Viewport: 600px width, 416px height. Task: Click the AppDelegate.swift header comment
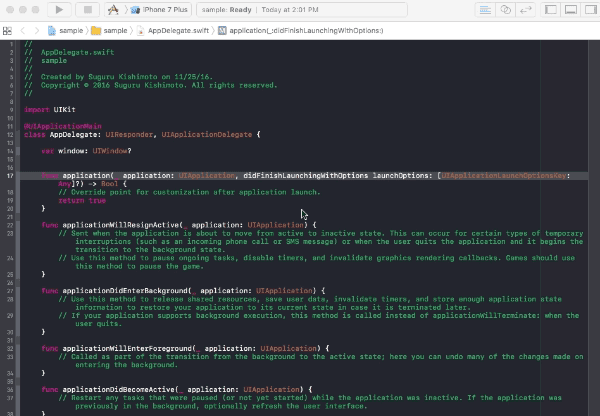(x=69, y=52)
